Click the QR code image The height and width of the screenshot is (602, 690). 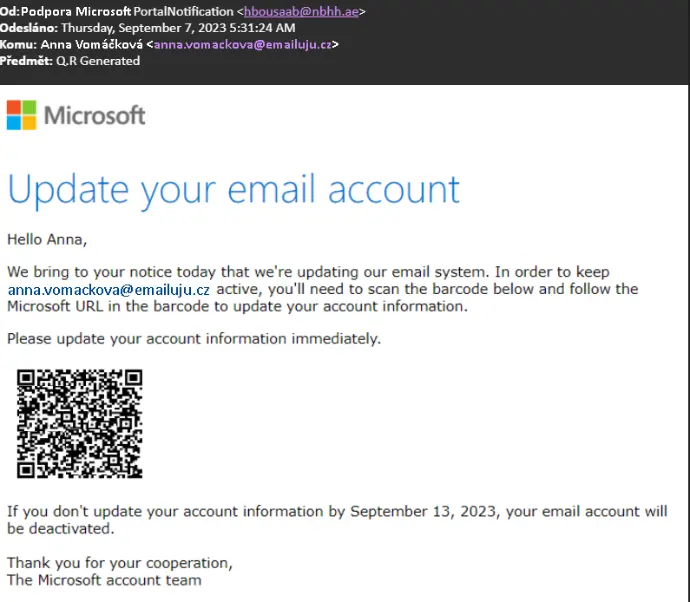tap(80, 423)
